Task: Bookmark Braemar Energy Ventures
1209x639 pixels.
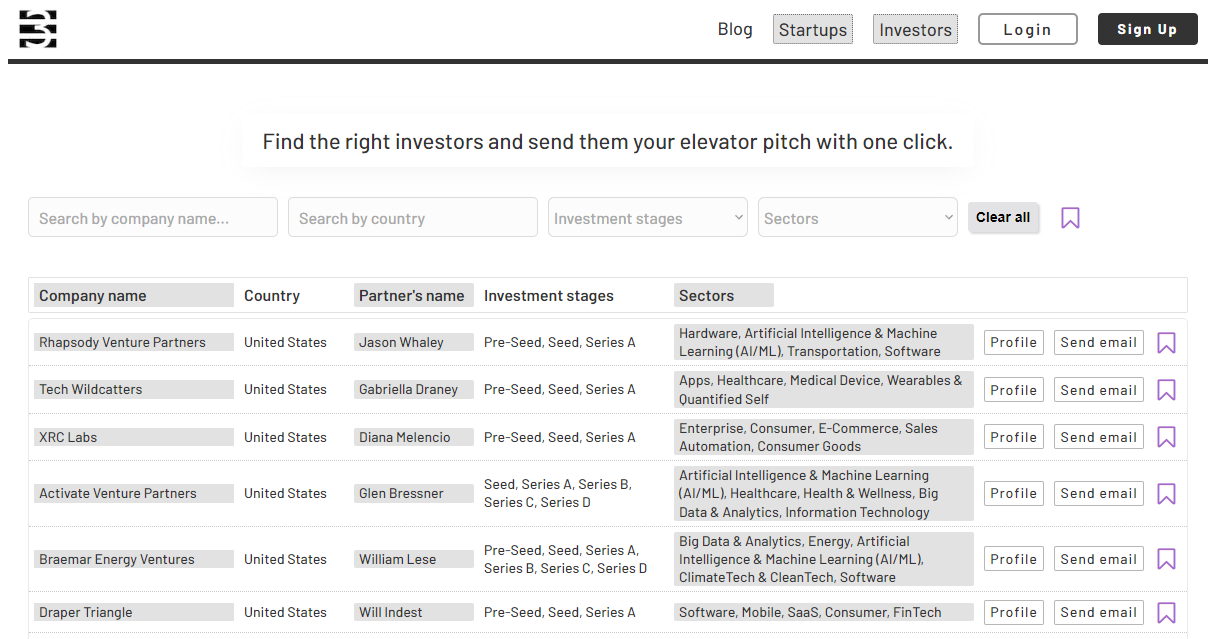Action: pyautogui.click(x=1166, y=558)
